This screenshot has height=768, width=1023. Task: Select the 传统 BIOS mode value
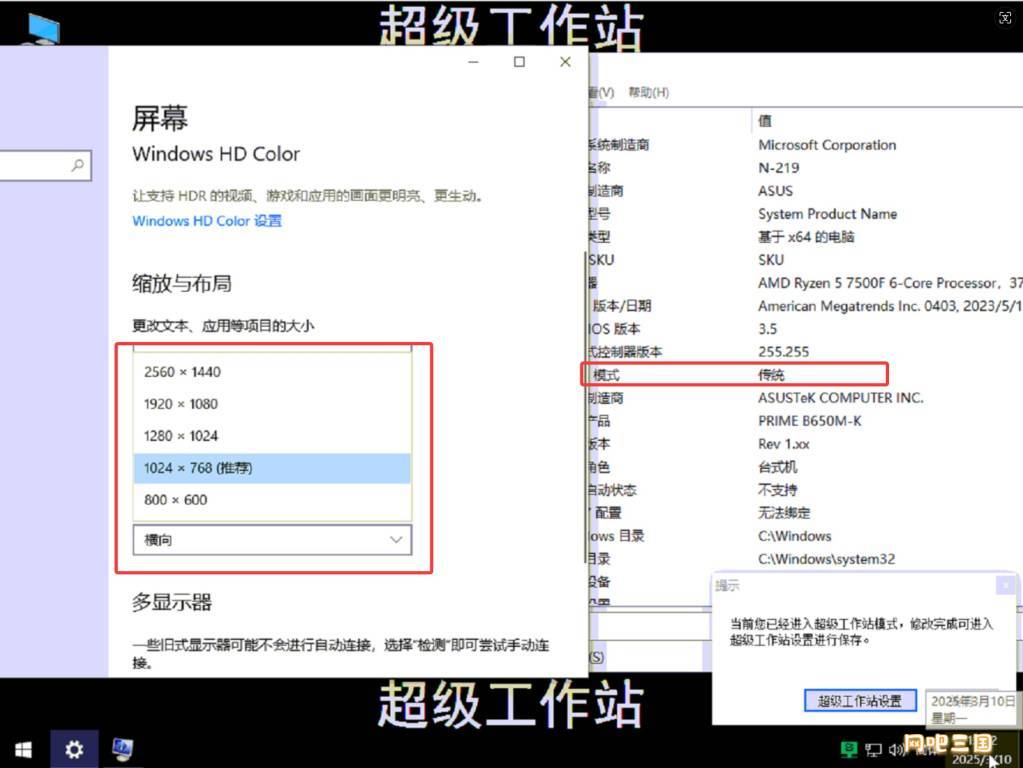tap(771, 375)
